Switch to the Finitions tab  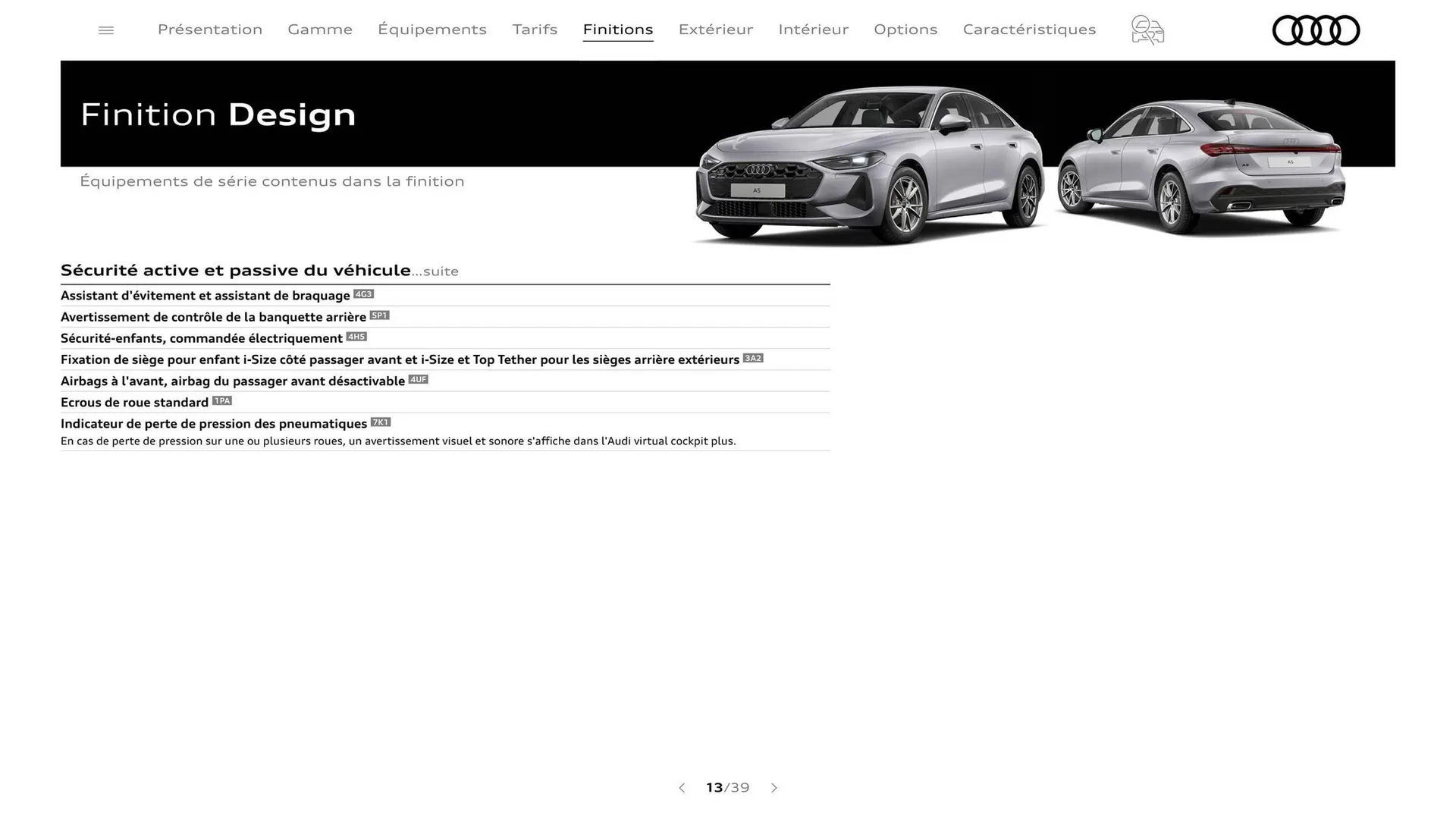pyautogui.click(x=618, y=30)
